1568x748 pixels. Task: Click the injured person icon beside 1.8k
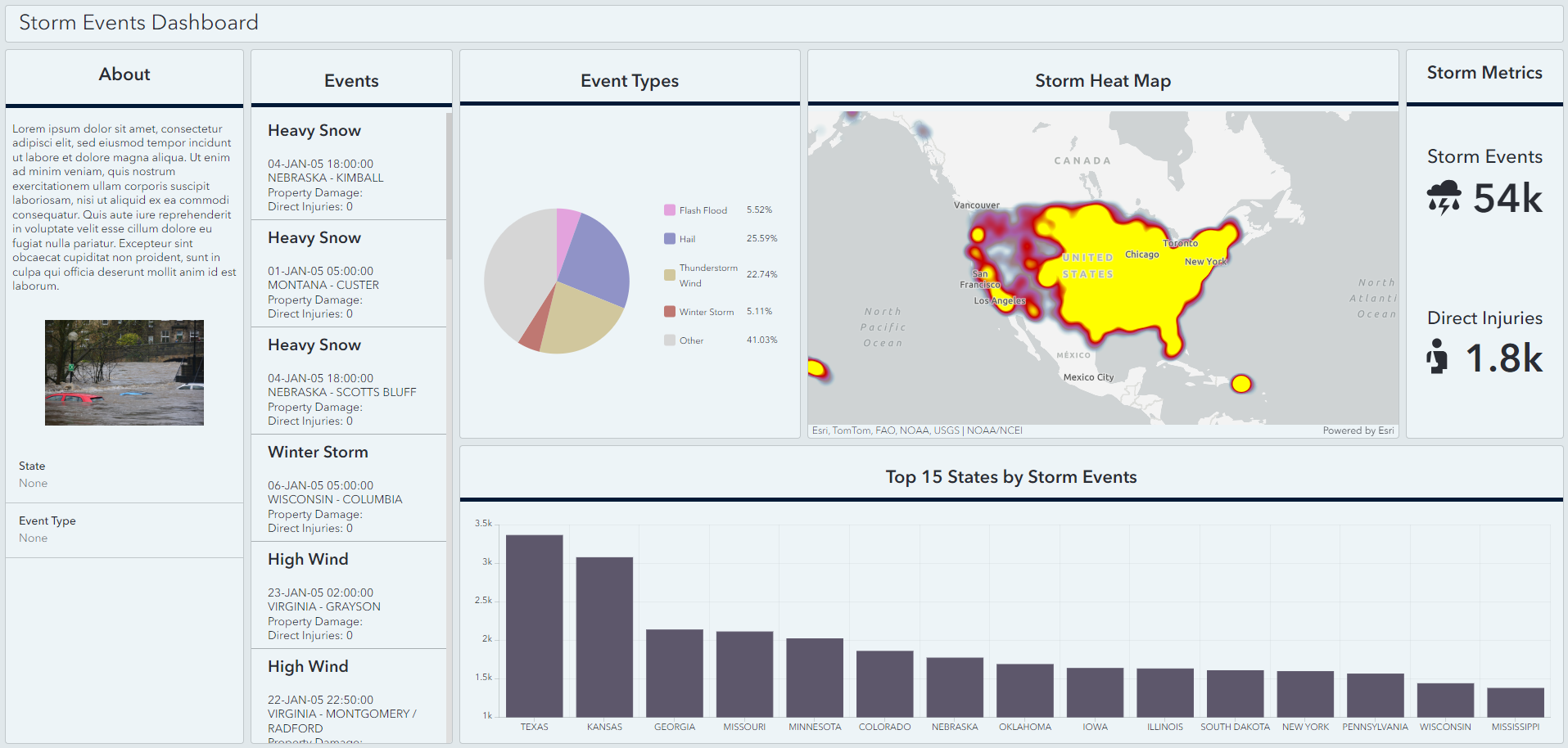tap(1436, 358)
